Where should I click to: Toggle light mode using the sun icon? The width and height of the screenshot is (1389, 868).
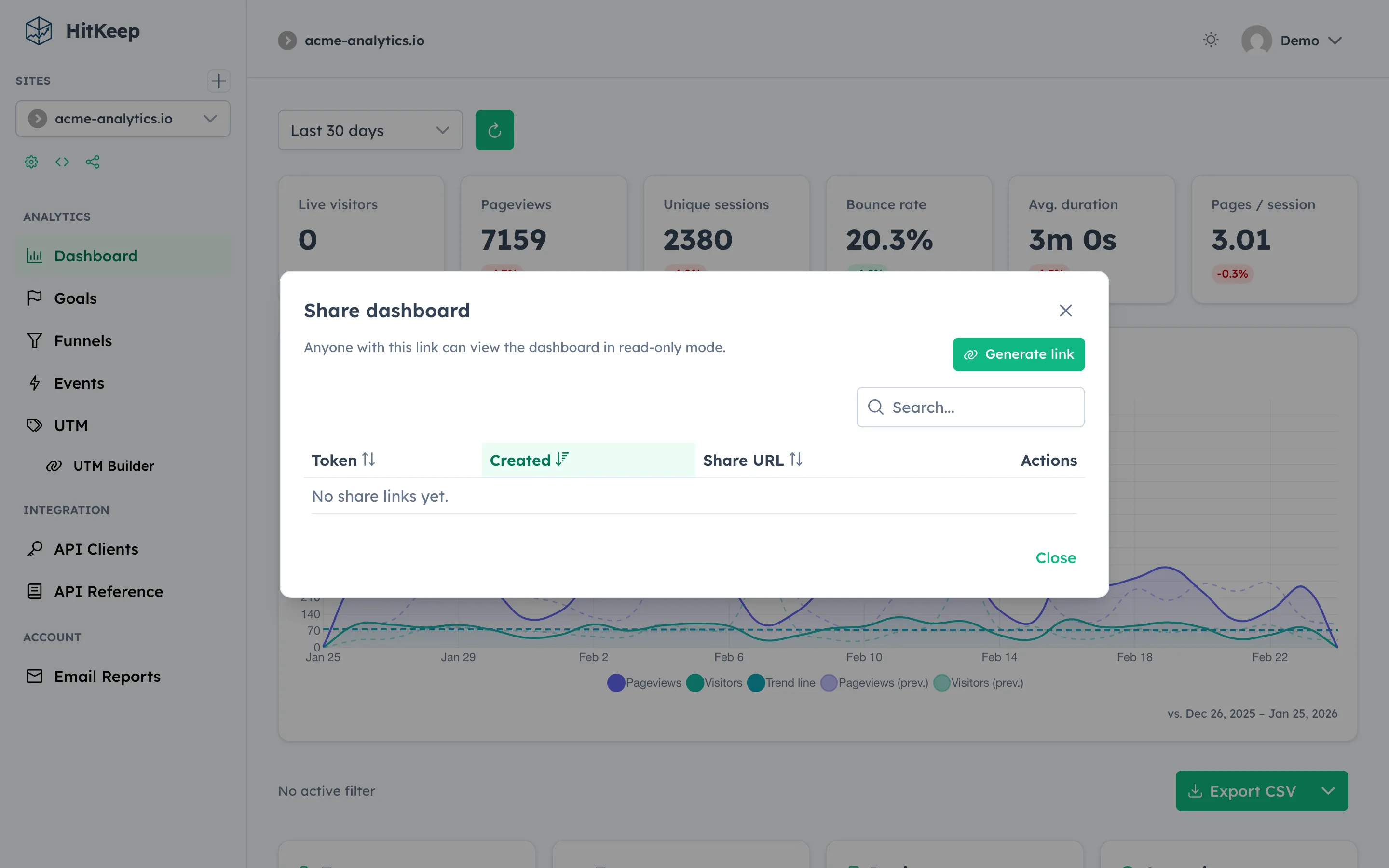[x=1211, y=40]
